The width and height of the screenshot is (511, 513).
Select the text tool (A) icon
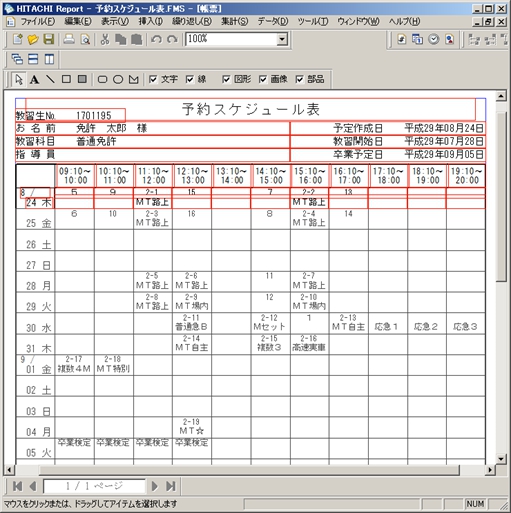(34, 79)
